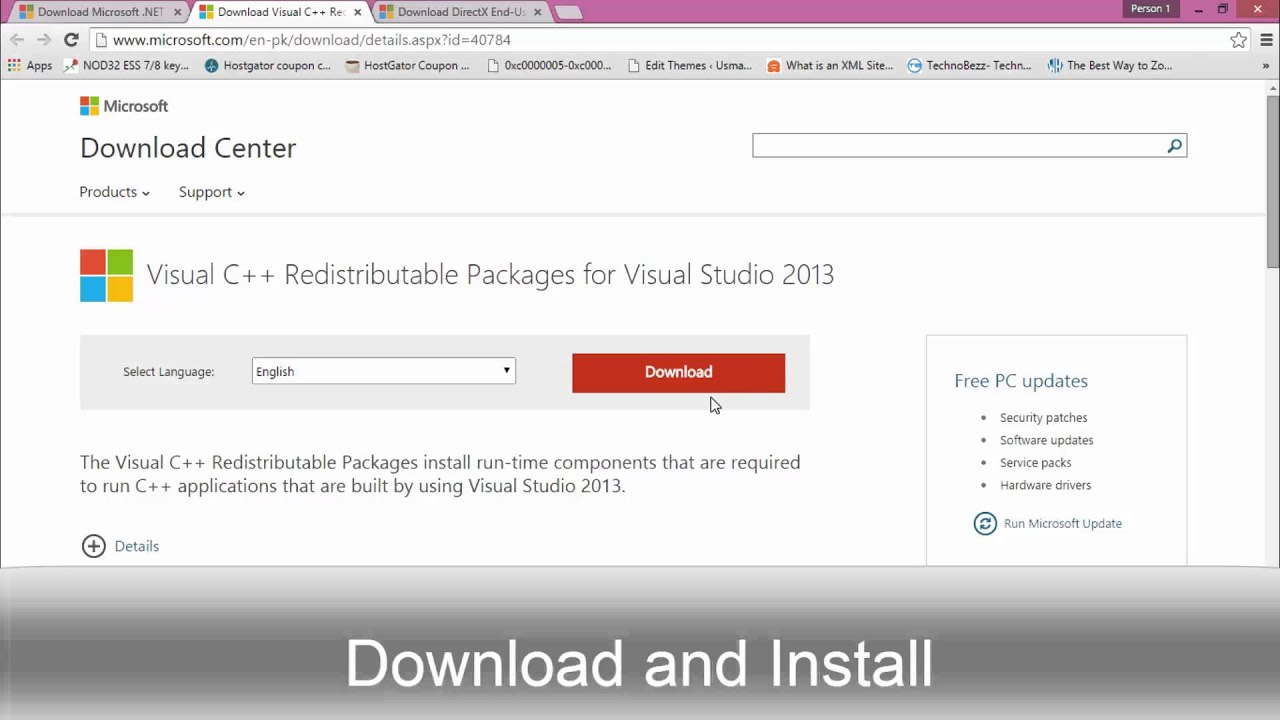Click the 'Security patches' list item
The width and height of the screenshot is (1280, 720).
pyautogui.click(x=1043, y=418)
